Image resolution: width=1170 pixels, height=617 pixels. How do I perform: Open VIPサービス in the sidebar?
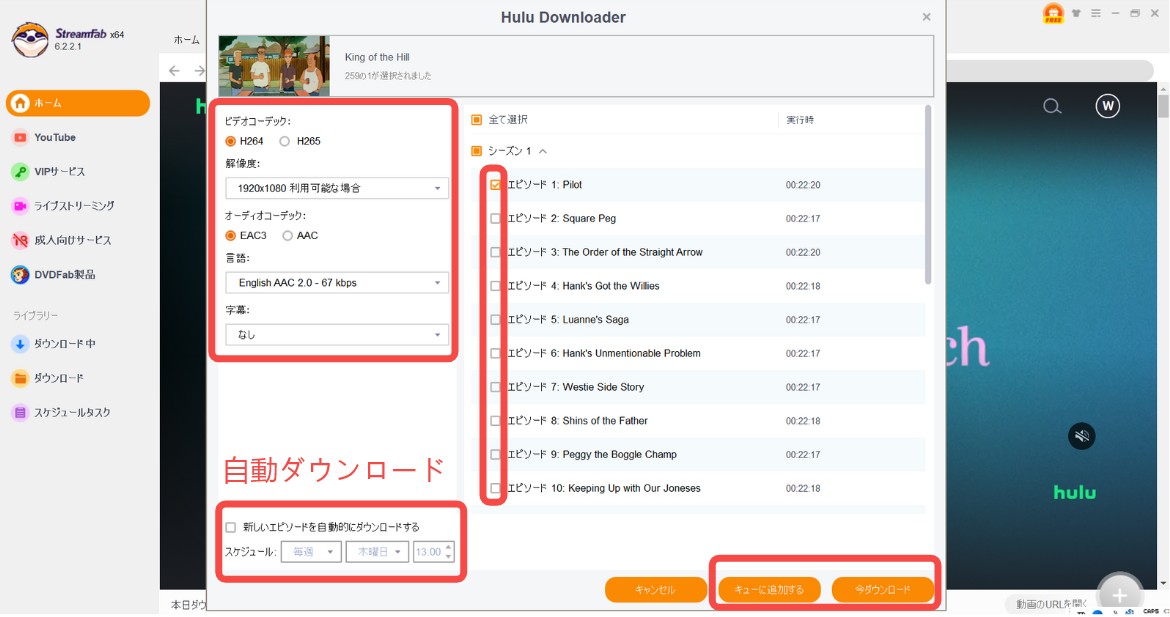pos(58,172)
